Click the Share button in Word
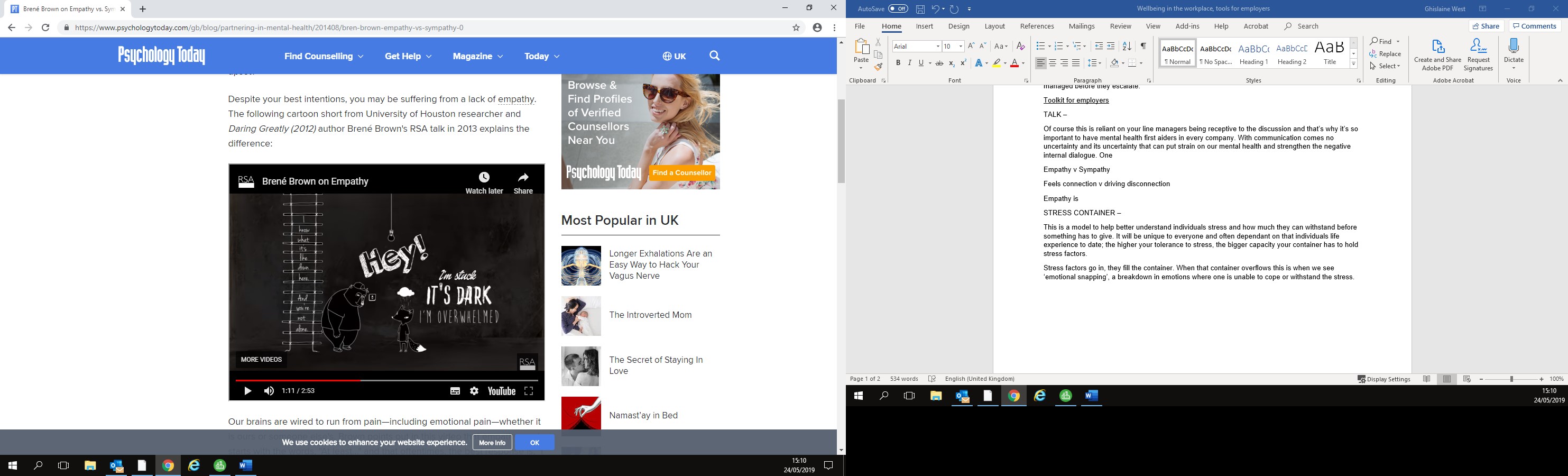The image size is (1568, 476). [1486, 26]
